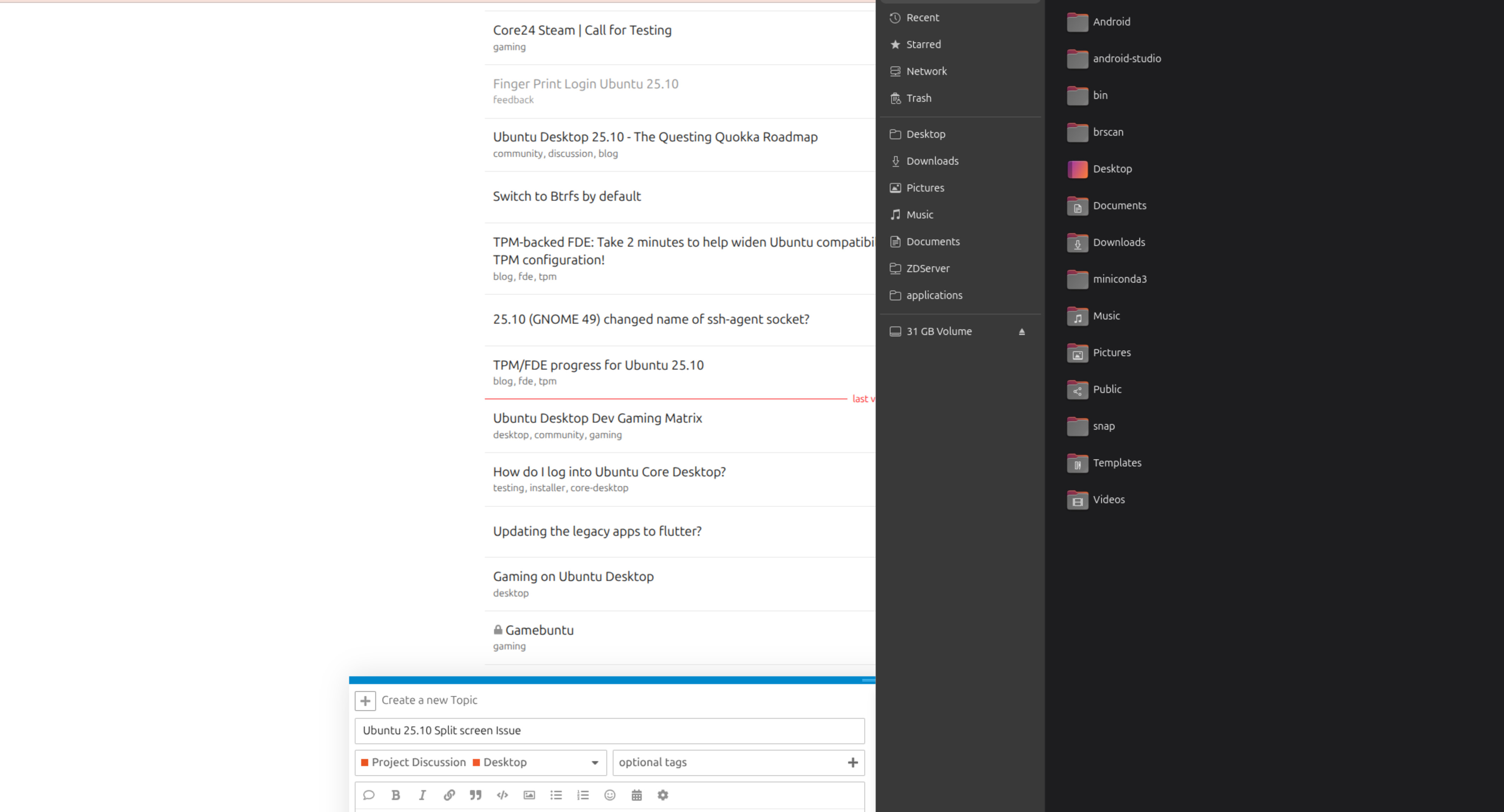This screenshot has width=1504, height=812.
Task: Go to Starred in the sidebar
Action: point(923,45)
